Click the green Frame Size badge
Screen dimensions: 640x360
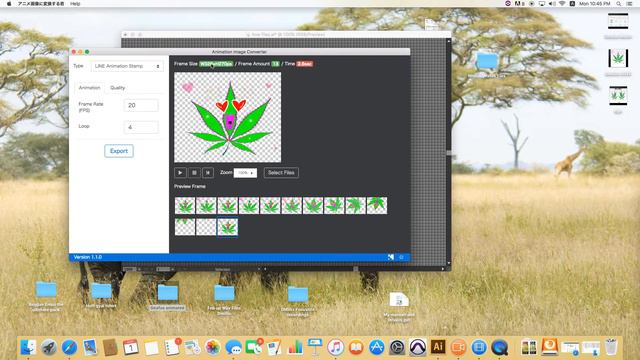pos(216,64)
